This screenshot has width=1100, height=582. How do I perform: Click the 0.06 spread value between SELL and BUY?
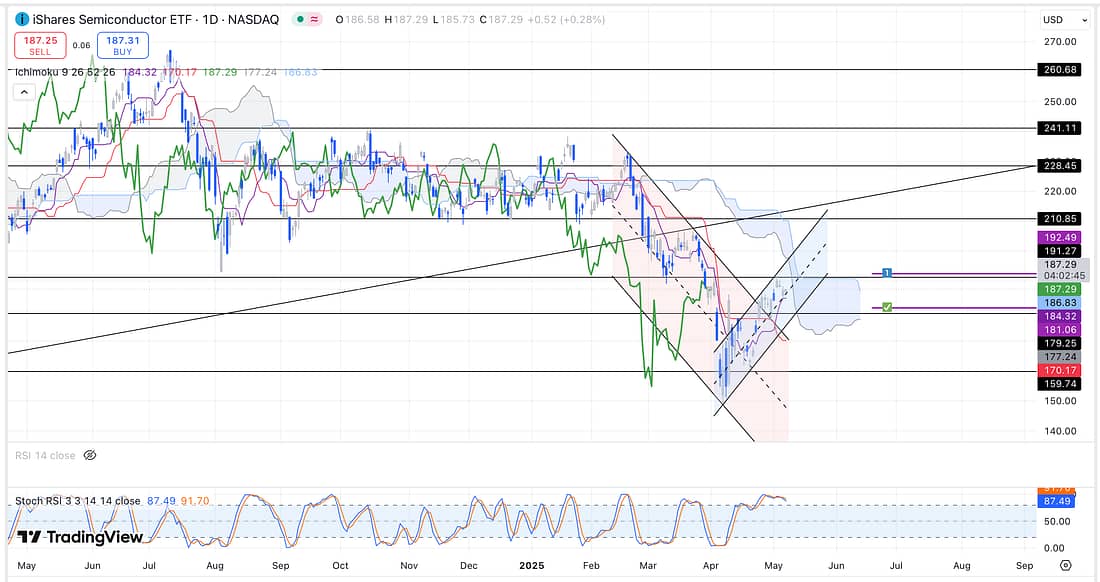[x=81, y=46]
